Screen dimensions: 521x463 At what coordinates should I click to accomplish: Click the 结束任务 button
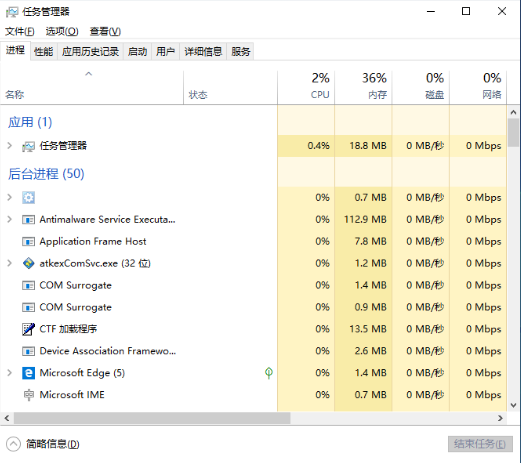pyautogui.click(x=480, y=444)
